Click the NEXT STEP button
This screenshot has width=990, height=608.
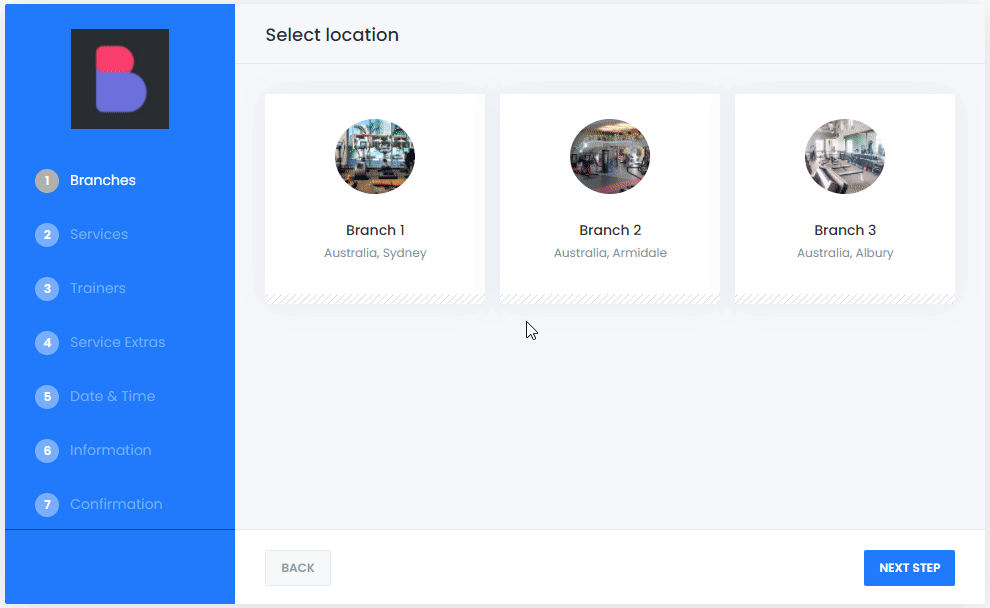coord(909,567)
